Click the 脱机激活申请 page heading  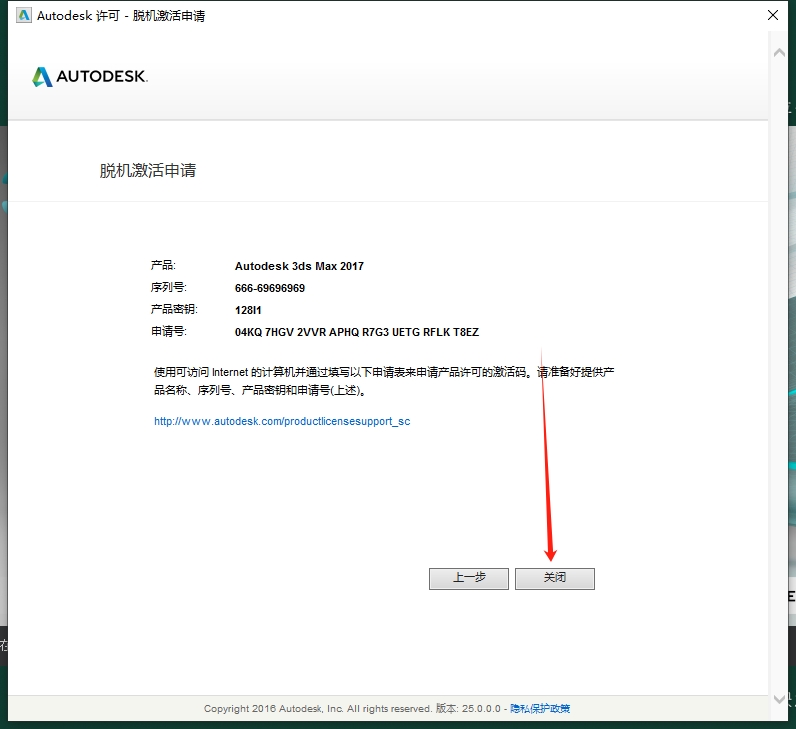click(x=148, y=170)
